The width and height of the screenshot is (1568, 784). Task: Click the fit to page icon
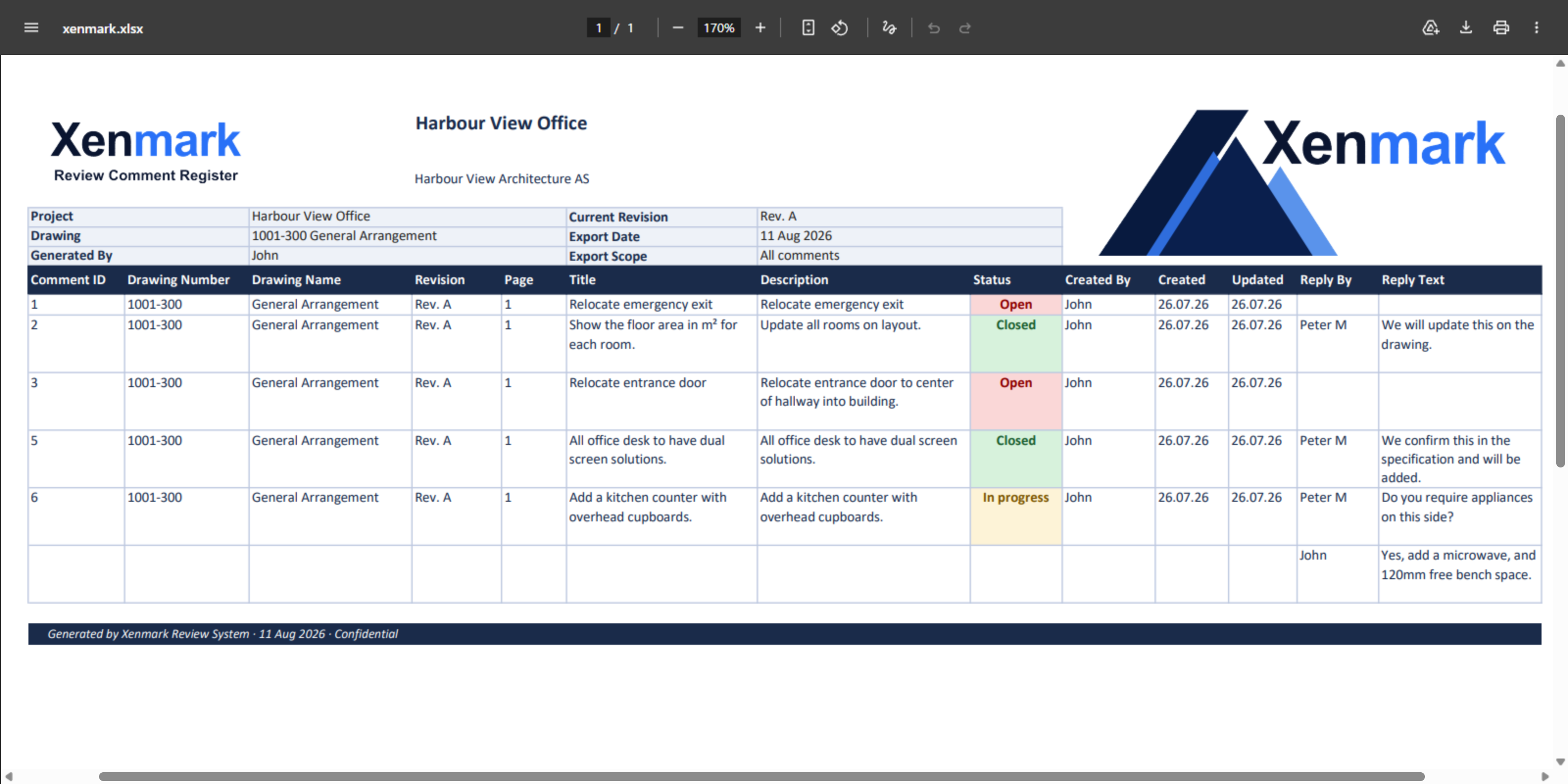click(x=808, y=28)
